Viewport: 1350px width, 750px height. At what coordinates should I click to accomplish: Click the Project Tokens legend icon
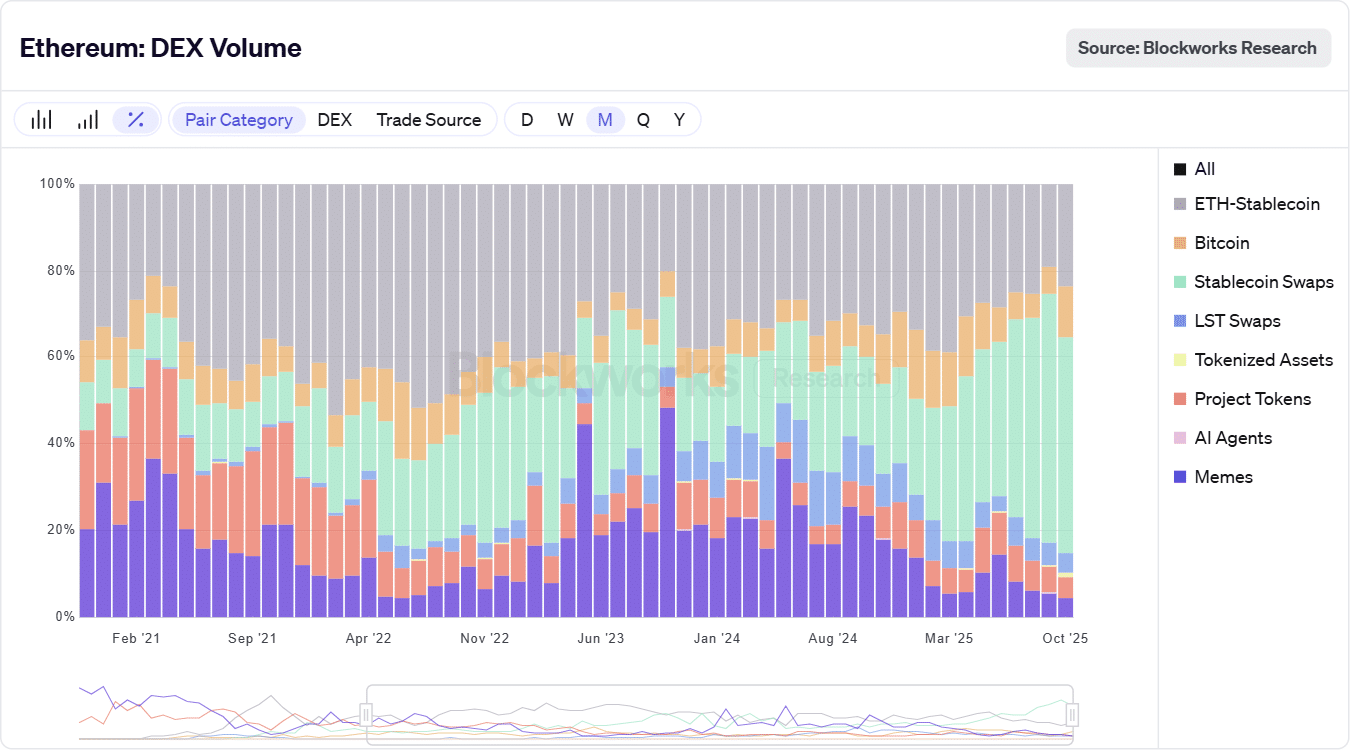pos(1180,399)
